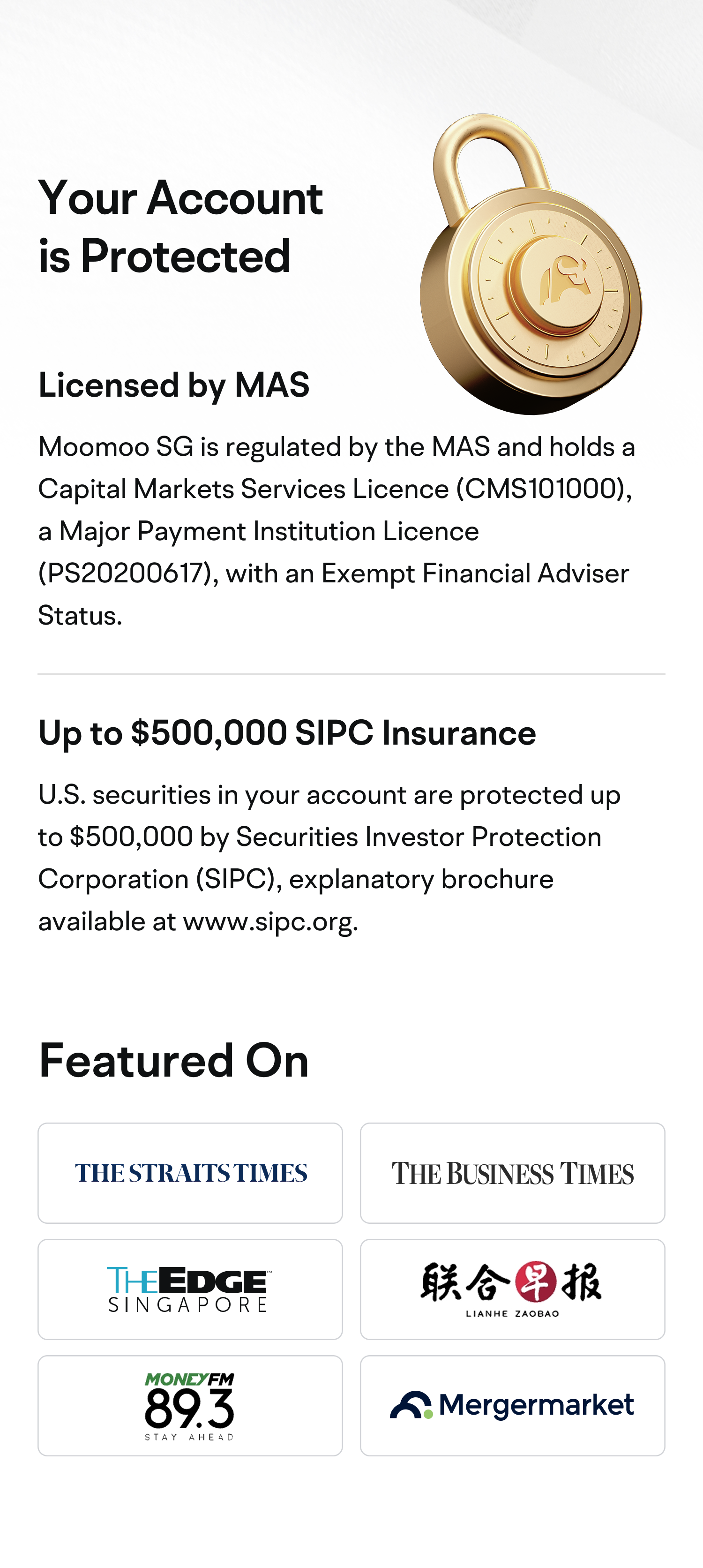The width and height of the screenshot is (703, 1568).
Task: Open the Lianhe Zaobao pinyin caption
Action: coord(512,1313)
